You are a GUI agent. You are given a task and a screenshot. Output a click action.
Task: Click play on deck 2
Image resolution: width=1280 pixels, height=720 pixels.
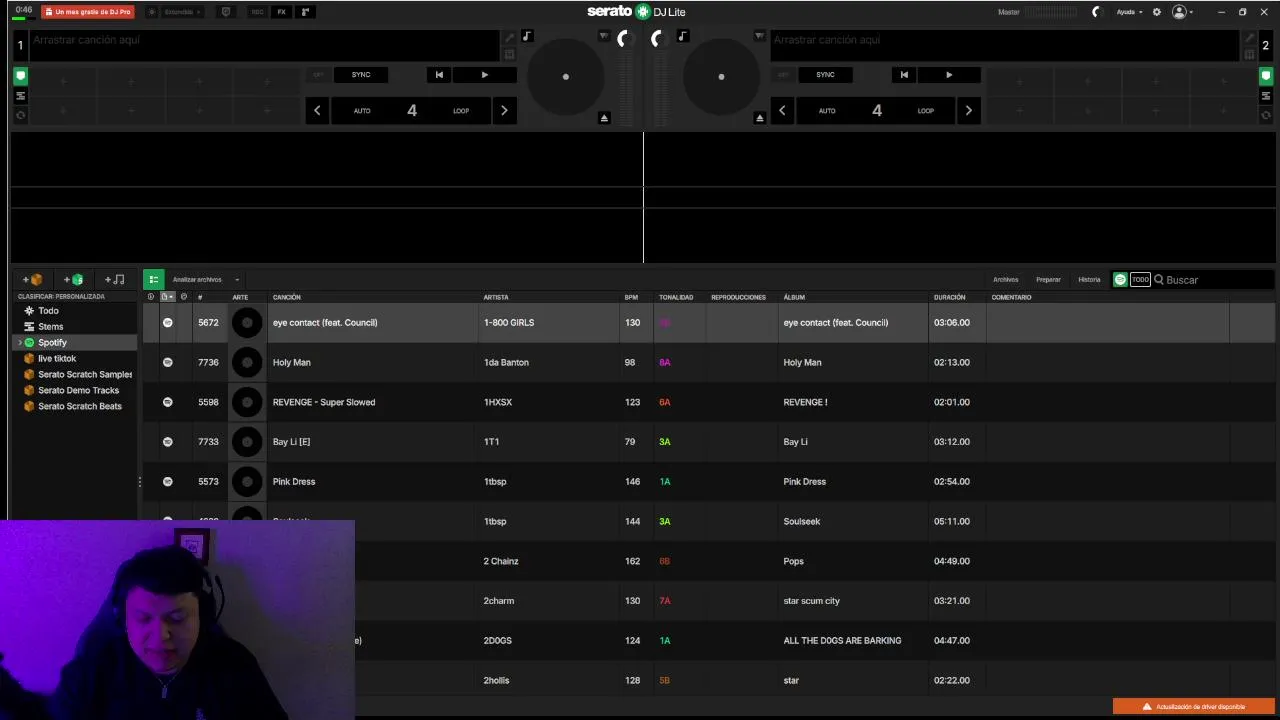tap(949, 75)
